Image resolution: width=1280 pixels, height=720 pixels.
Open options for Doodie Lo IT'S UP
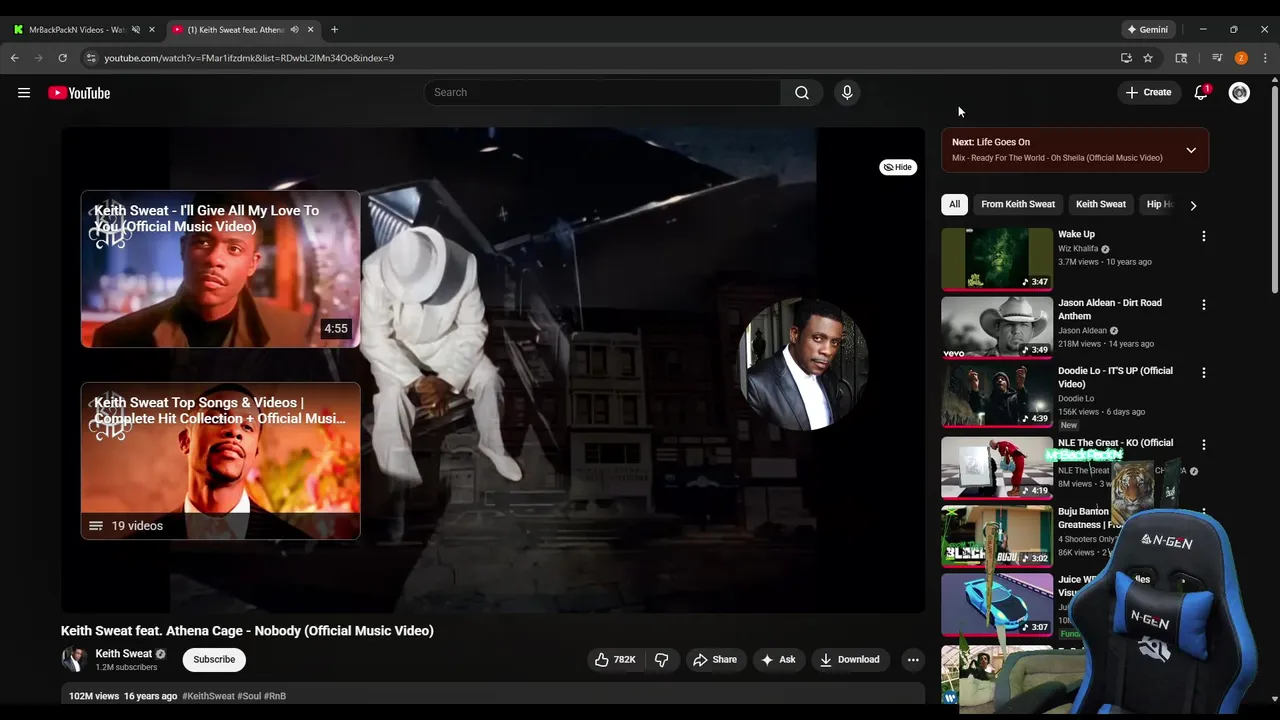(x=1204, y=373)
